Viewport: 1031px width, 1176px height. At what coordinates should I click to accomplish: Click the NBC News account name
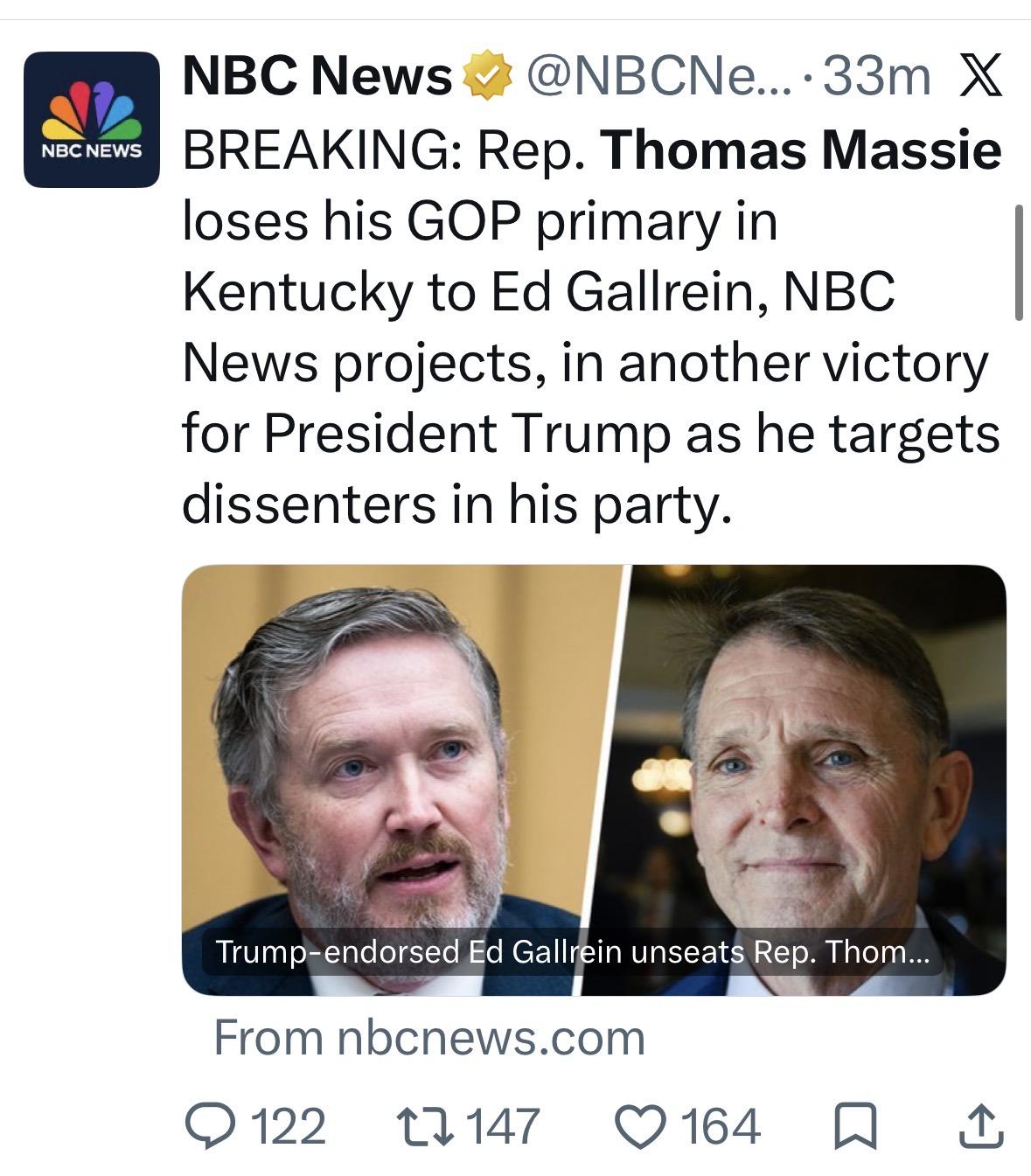[x=317, y=76]
